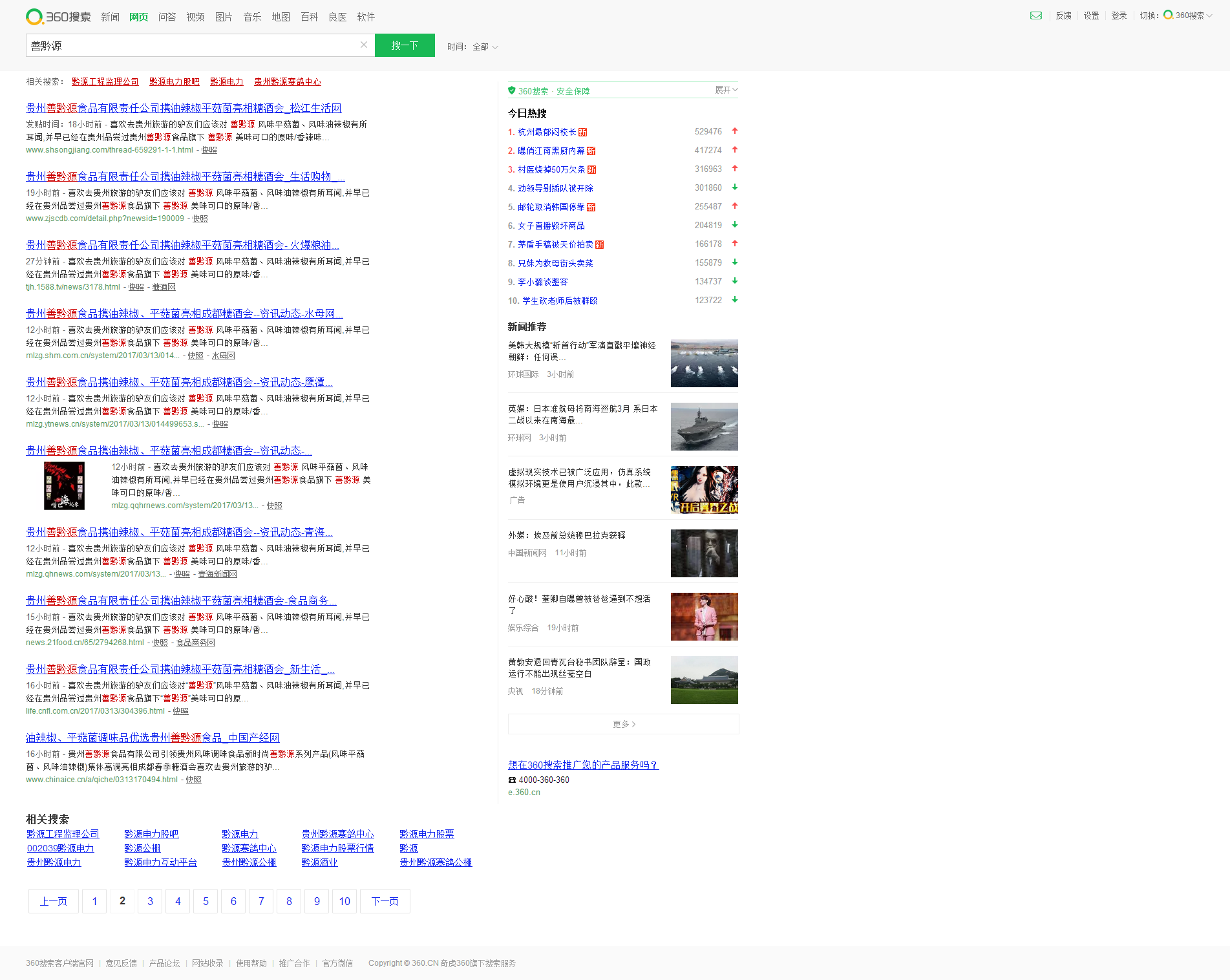Open the 软件 tab
This screenshot has width=1230, height=980.
tap(366, 17)
